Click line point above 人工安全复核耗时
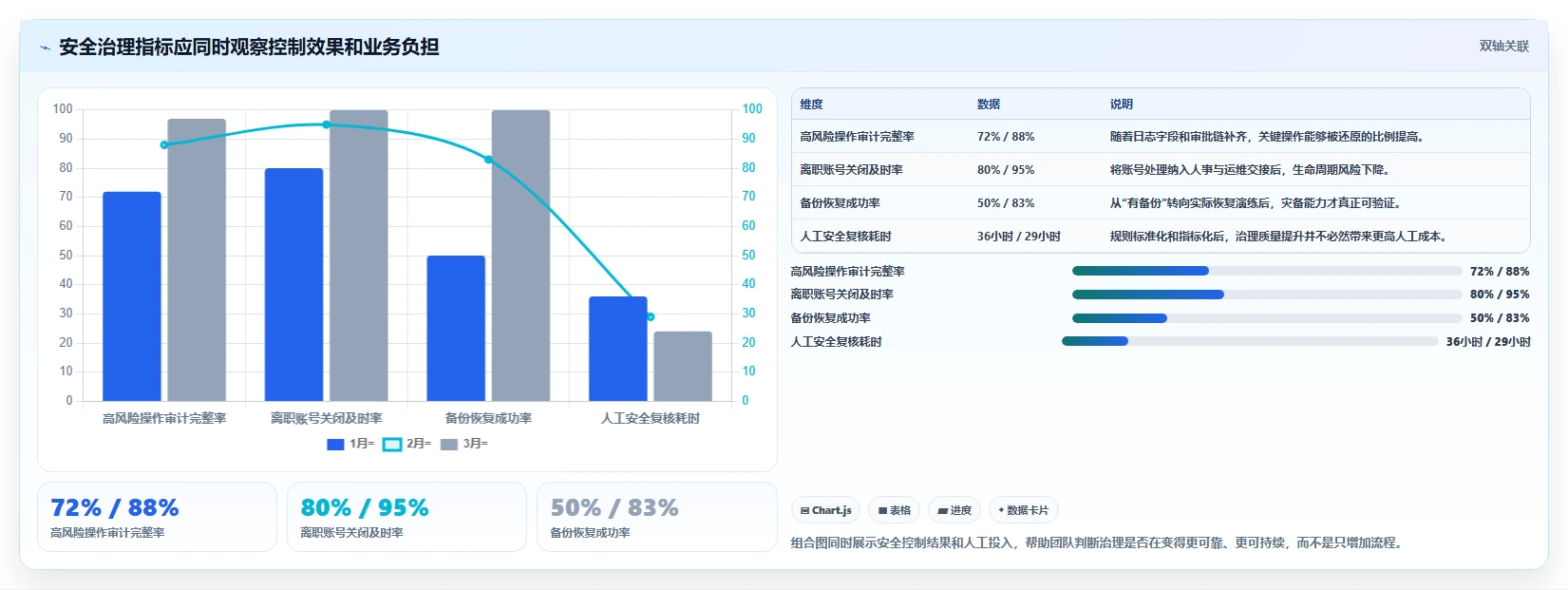Image resolution: width=1568 pixels, height=590 pixels. 651,316
